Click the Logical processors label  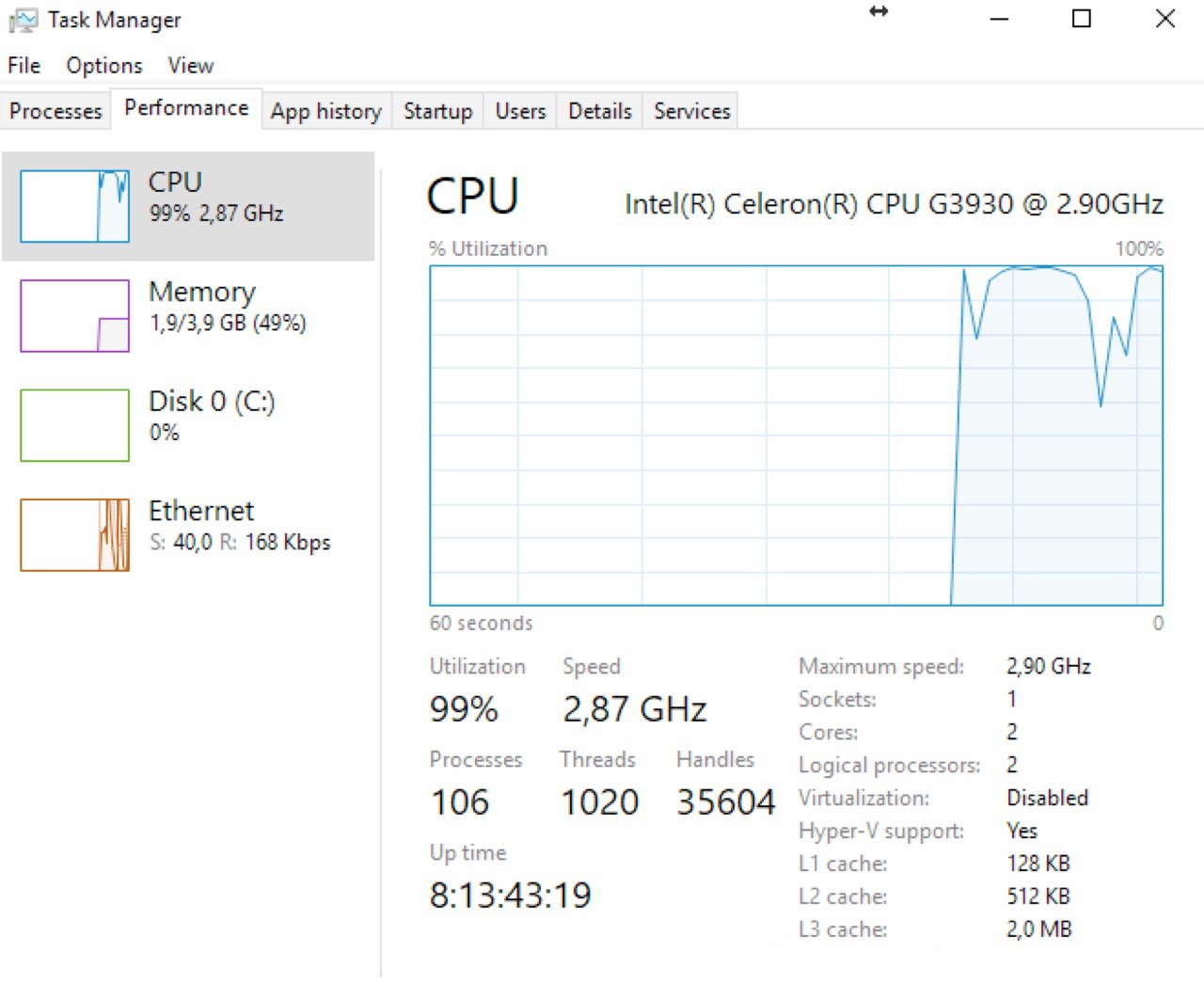(x=890, y=766)
